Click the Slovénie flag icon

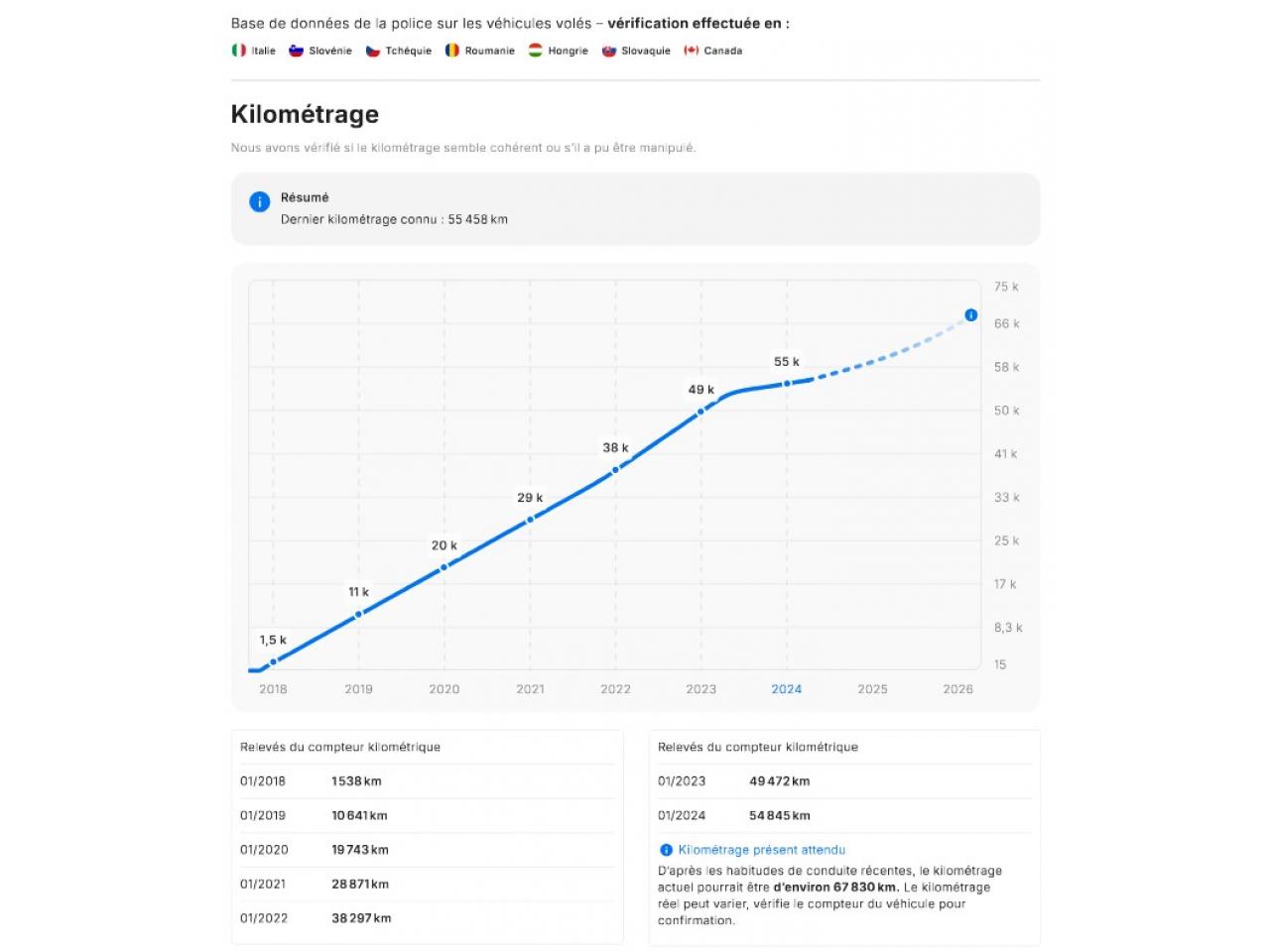point(296,51)
